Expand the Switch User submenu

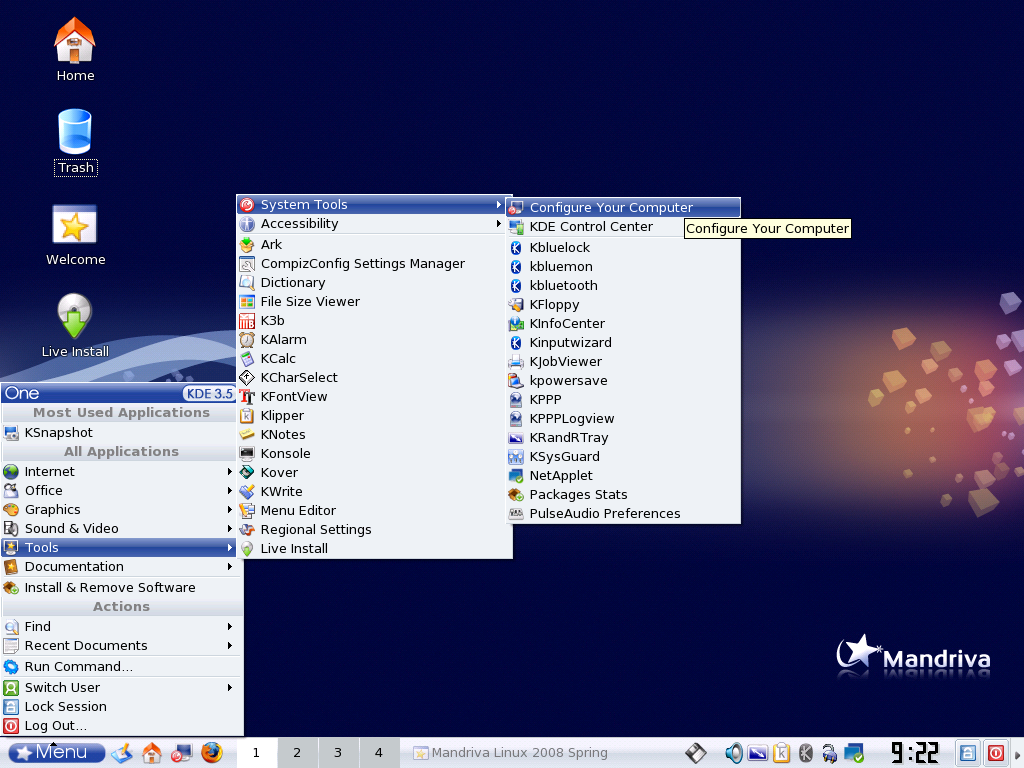click(62, 688)
